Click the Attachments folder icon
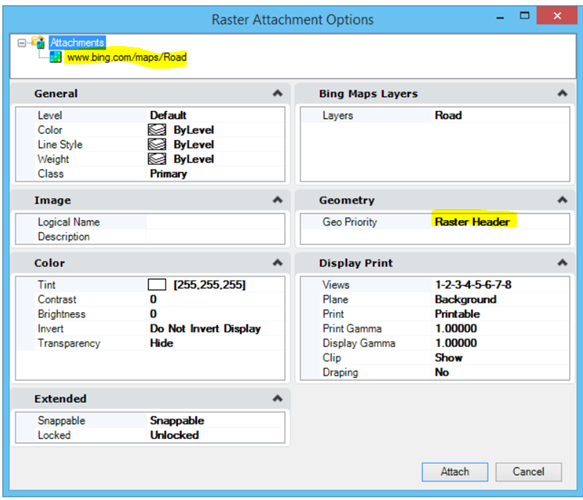583x500 pixels. coord(38,42)
